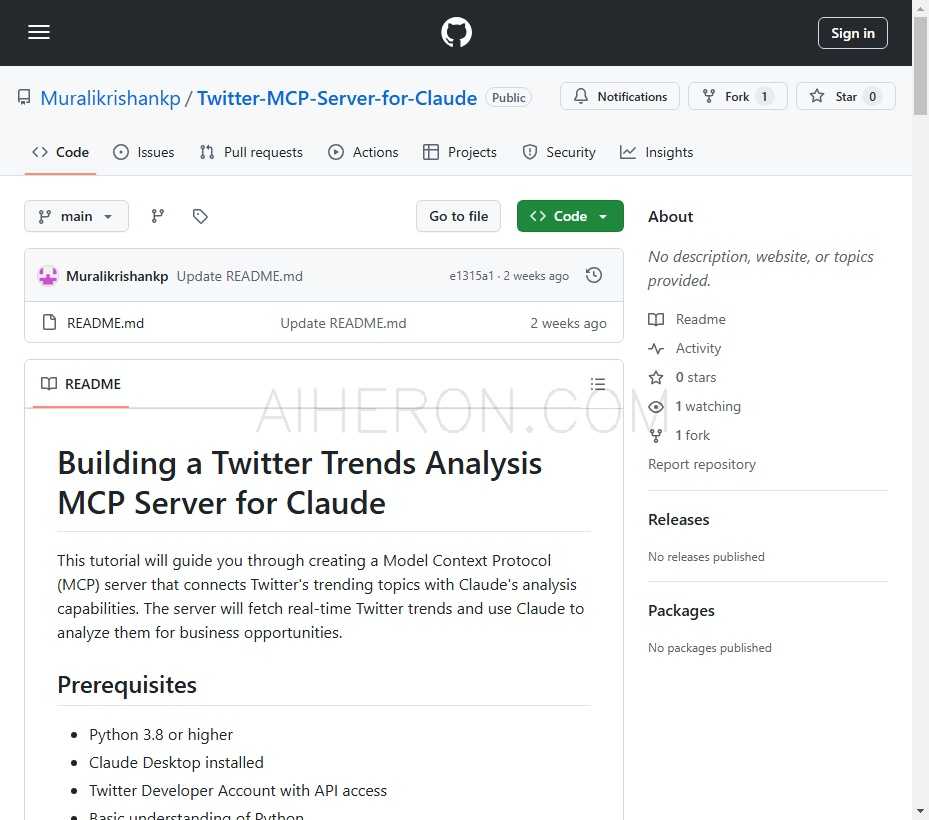Click the Notifications bell button
This screenshot has width=929, height=820.
(x=620, y=97)
